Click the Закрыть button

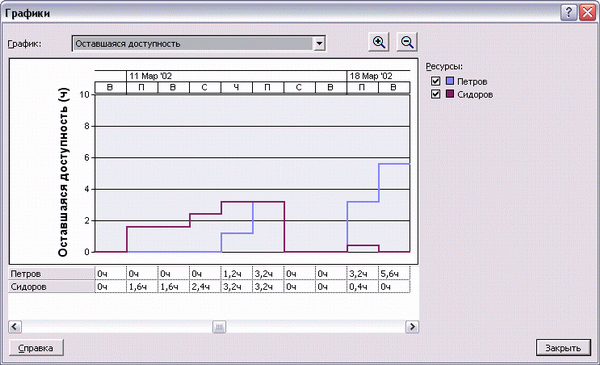563,348
